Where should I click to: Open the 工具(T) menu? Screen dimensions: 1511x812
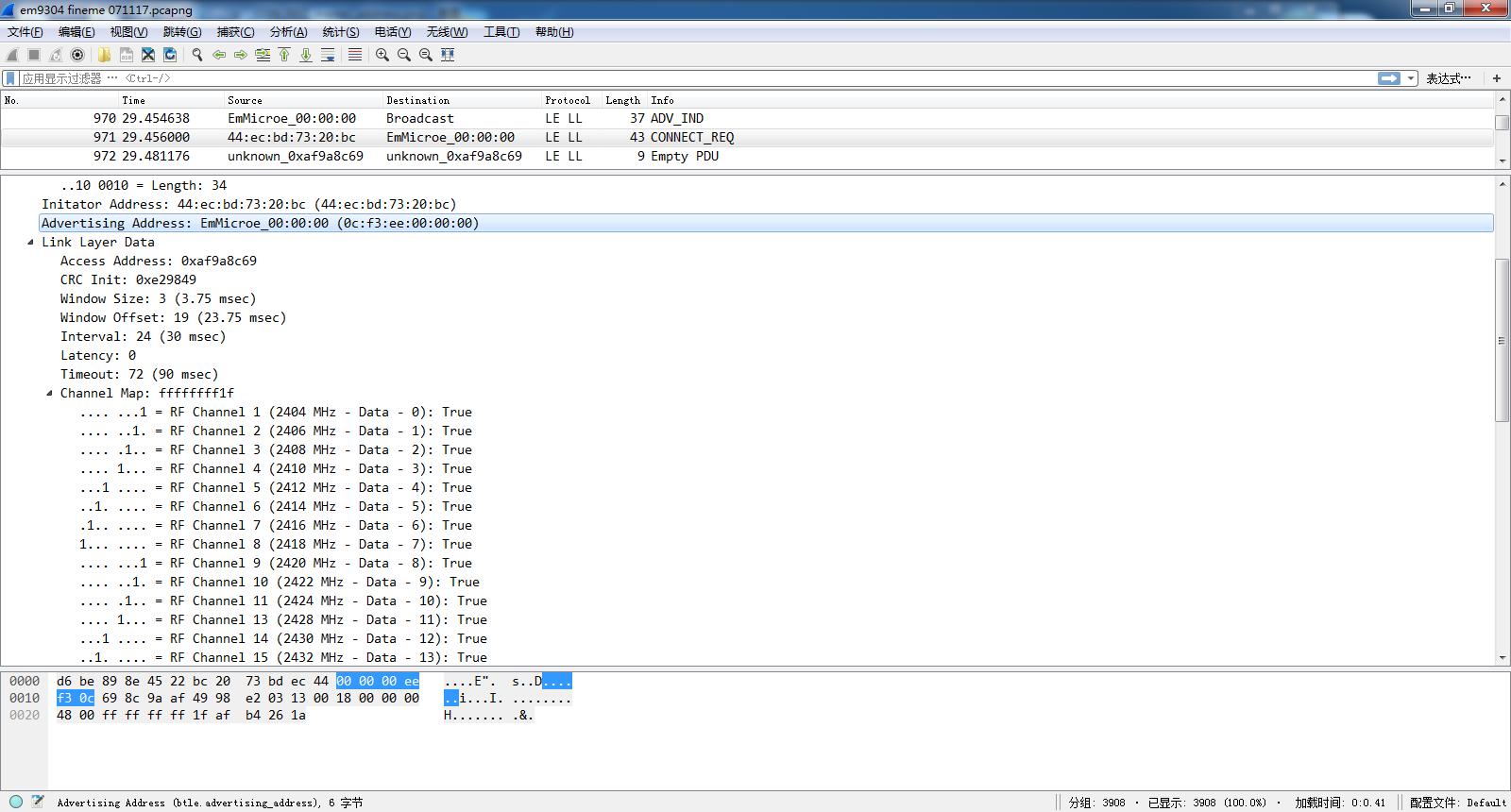pyautogui.click(x=501, y=32)
